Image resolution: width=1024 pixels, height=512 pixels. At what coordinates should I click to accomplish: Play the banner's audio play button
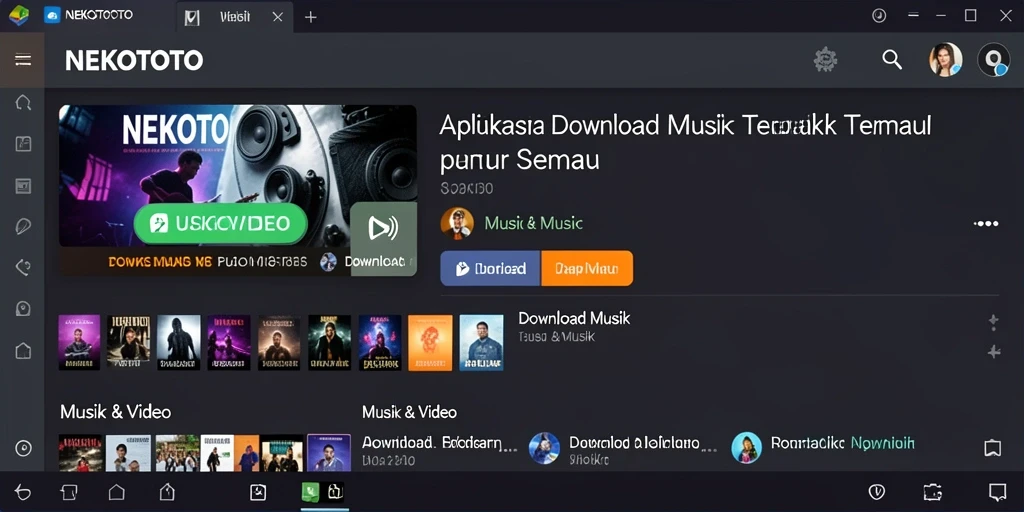[383, 227]
